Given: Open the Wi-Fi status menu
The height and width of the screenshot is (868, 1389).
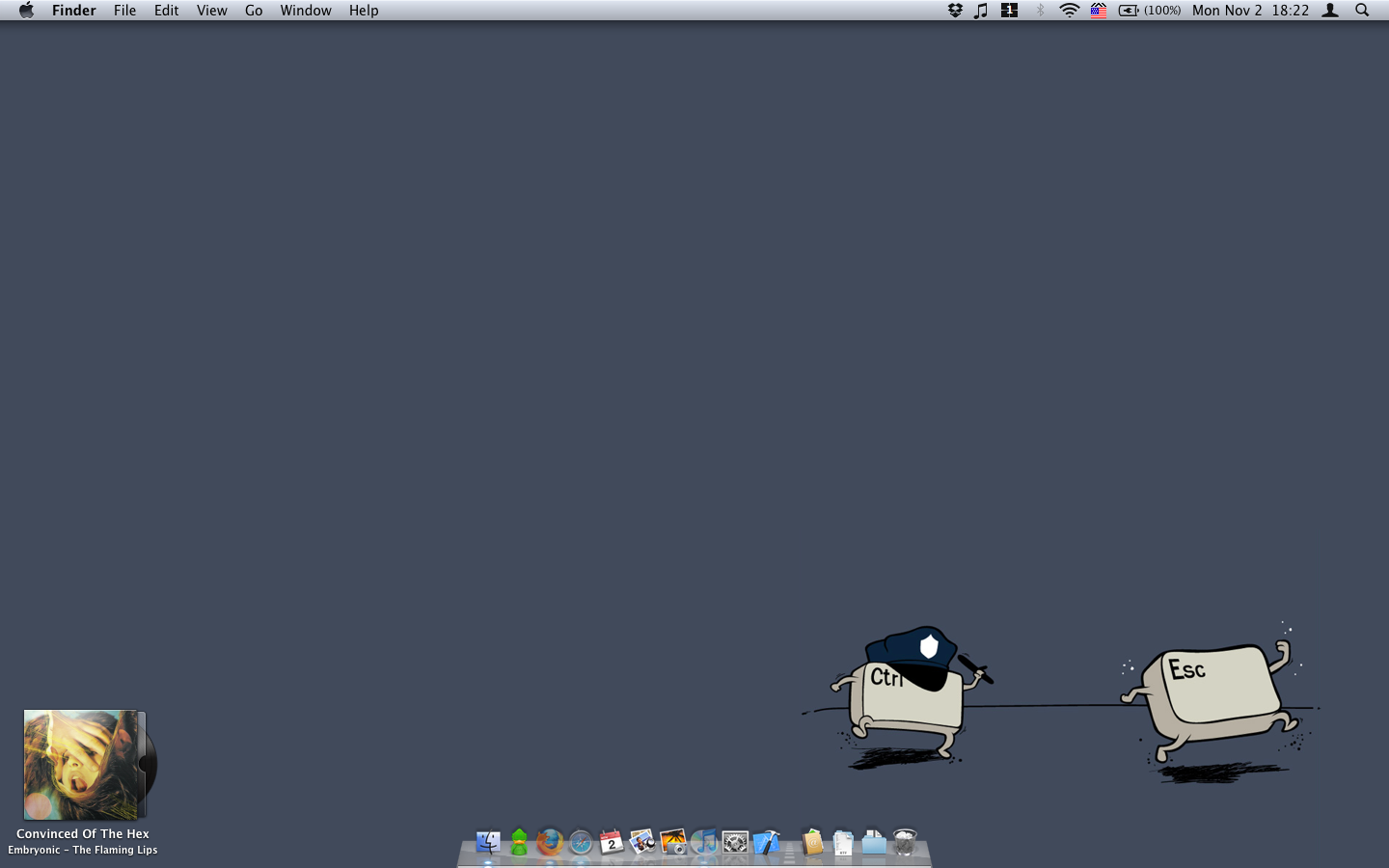Looking at the screenshot, I should coord(1069,11).
